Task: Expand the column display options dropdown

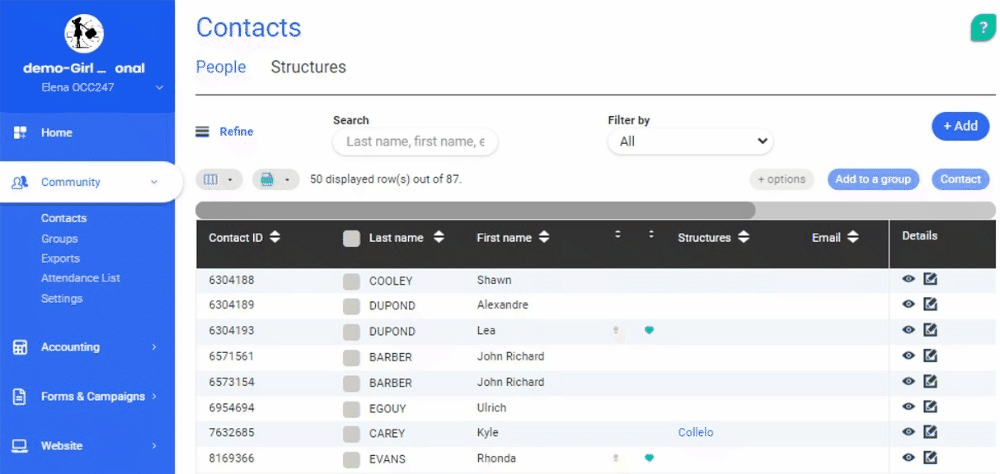Action: 219,180
